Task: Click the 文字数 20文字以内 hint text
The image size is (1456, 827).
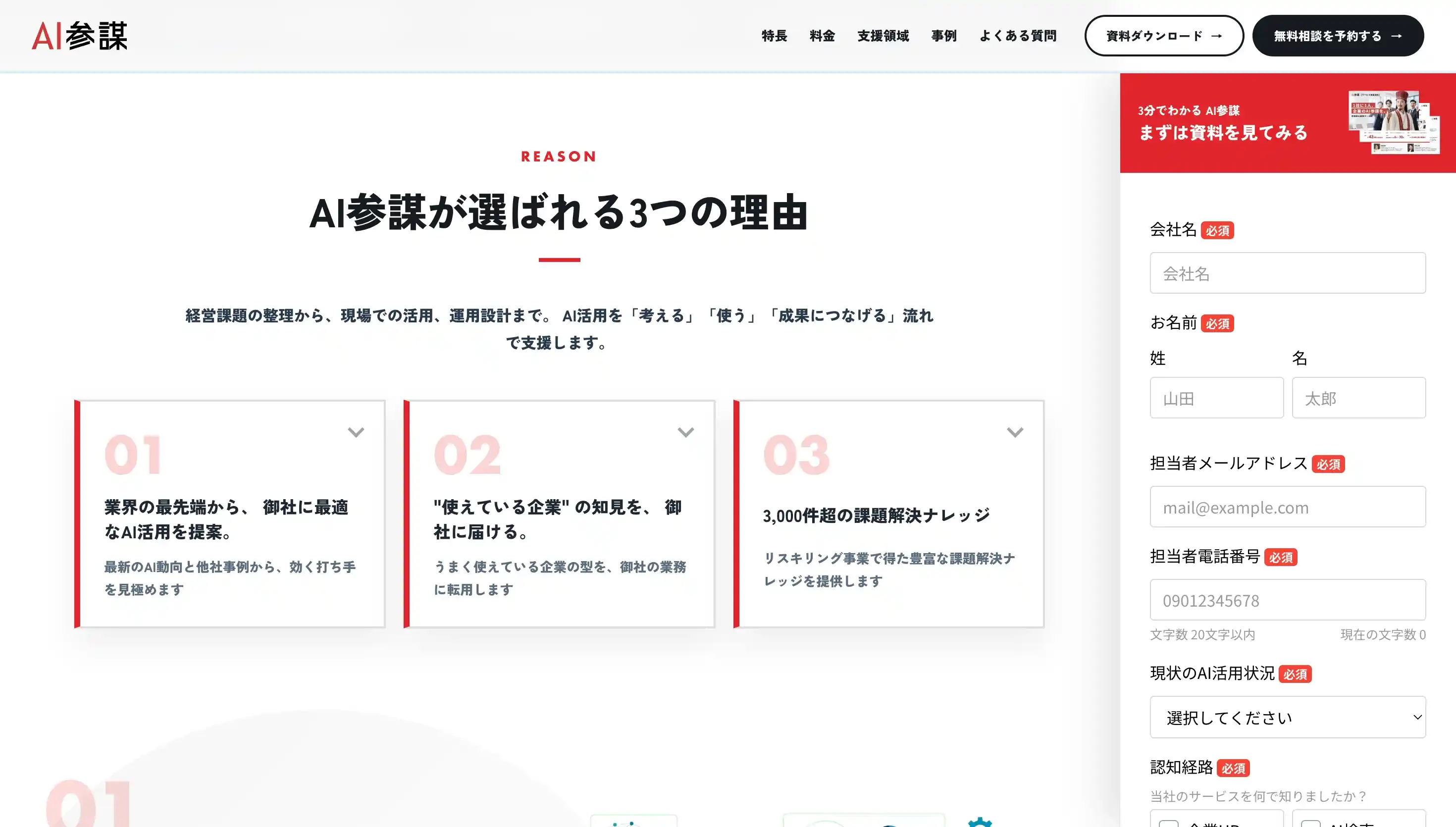Action: coord(1202,635)
